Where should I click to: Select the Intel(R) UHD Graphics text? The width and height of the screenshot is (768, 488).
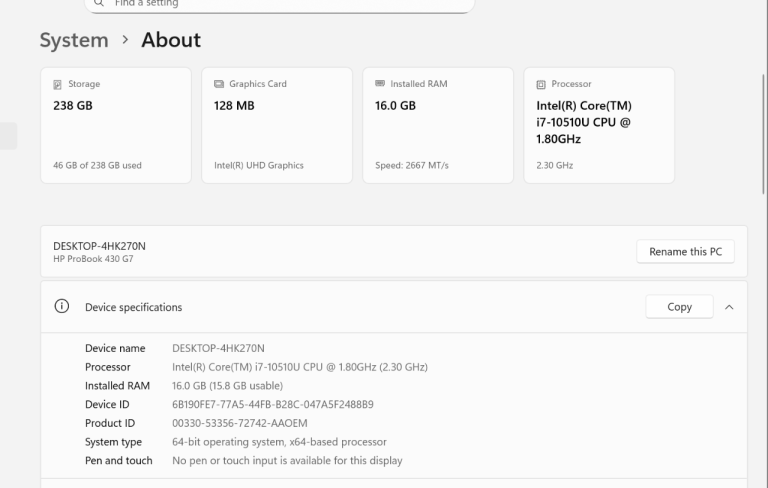258,166
